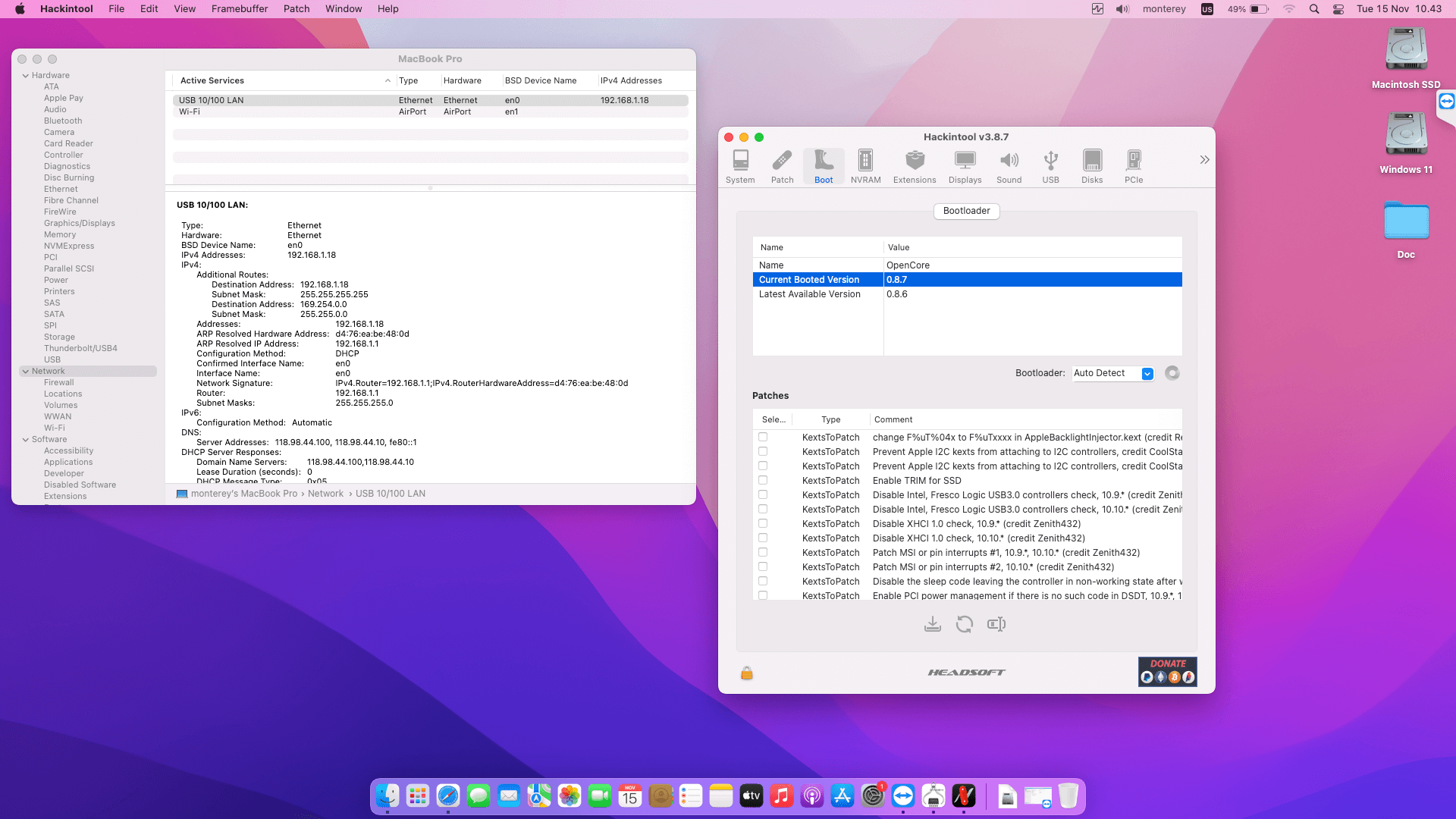Collapse the Software group in the sidebar
The height and width of the screenshot is (819, 1456).
coord(26,440)
